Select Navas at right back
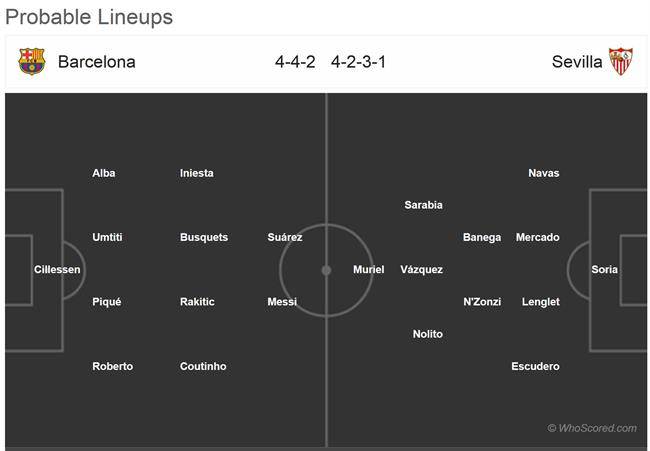The width and height of the screenshot is (650, 451). pos(543,173)
